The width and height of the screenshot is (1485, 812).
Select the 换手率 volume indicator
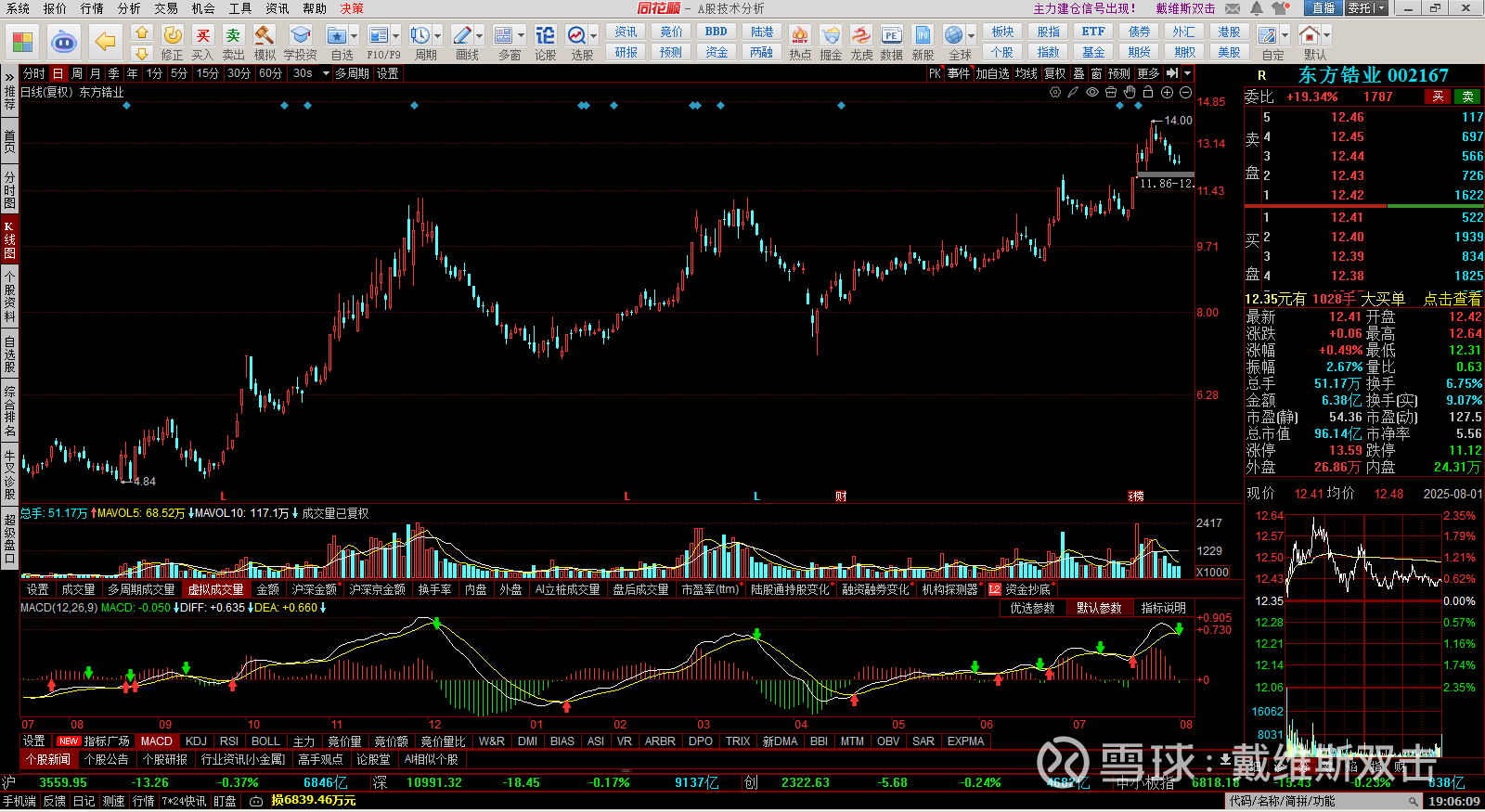click(x=434, y=589)
